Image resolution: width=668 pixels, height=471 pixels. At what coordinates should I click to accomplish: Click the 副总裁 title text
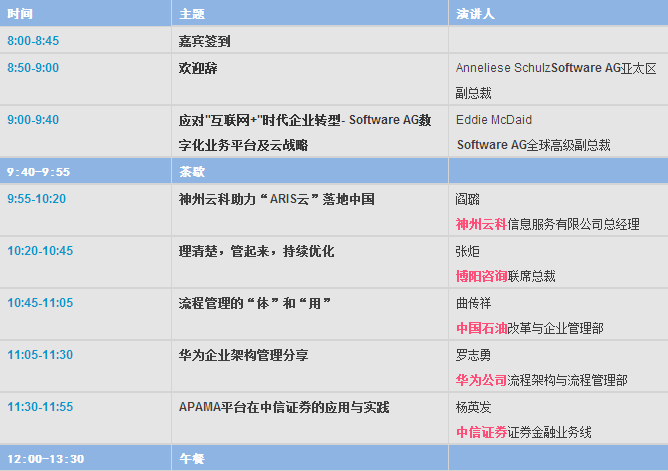click(x=473, y=93)
